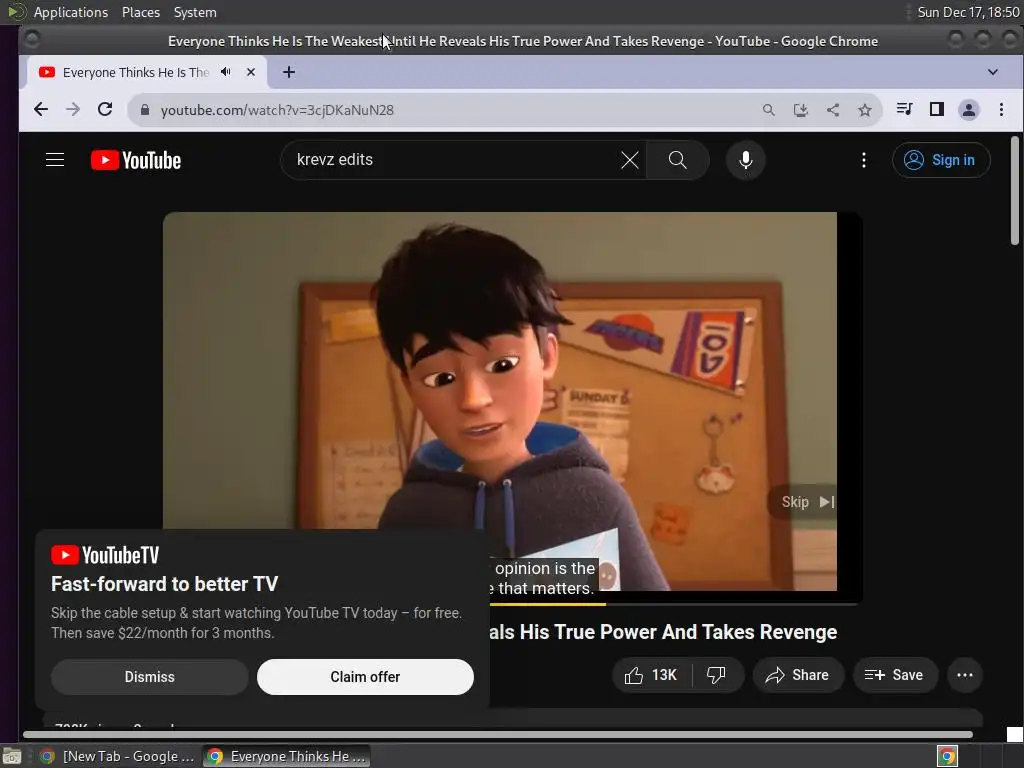Reload the YouTube page
The image size is (1024, 768).
click(x=105, y=110)
